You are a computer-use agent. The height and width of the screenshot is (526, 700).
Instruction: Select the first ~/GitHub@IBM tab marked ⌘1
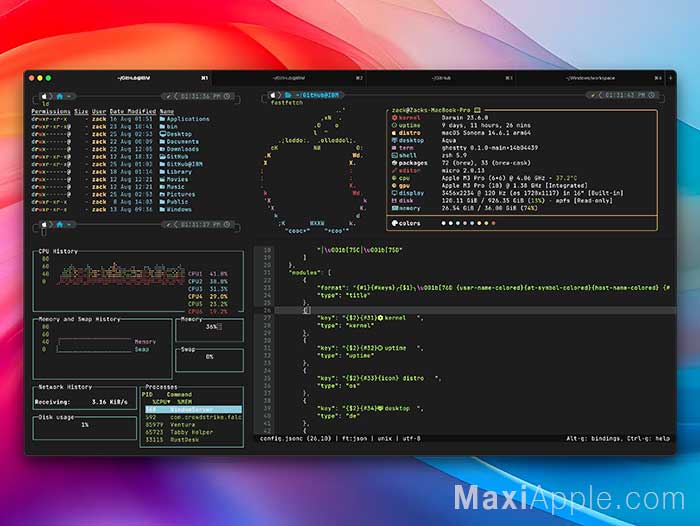pyautogui.click(x=133, y=78)
